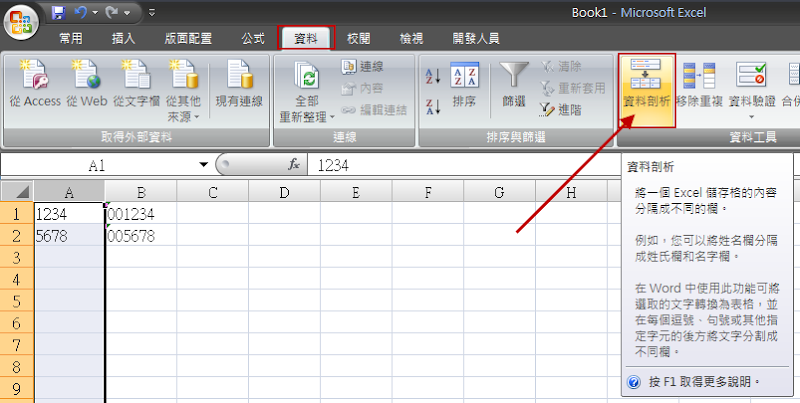The height and width of the screenshot is (403, 800).
Task: Click the Name Box showing A1
Action: (97, 165)
